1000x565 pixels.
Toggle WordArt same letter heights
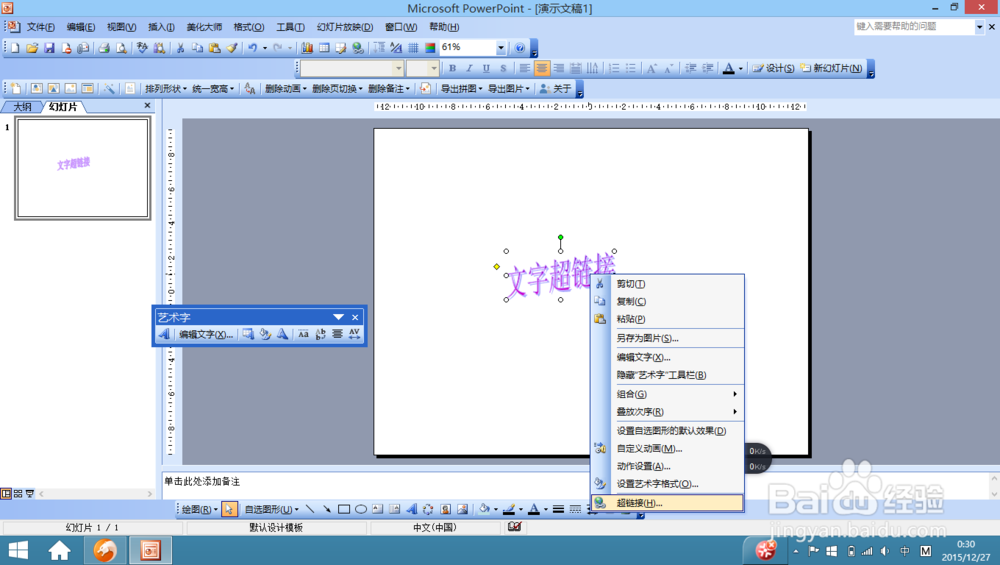304,334
